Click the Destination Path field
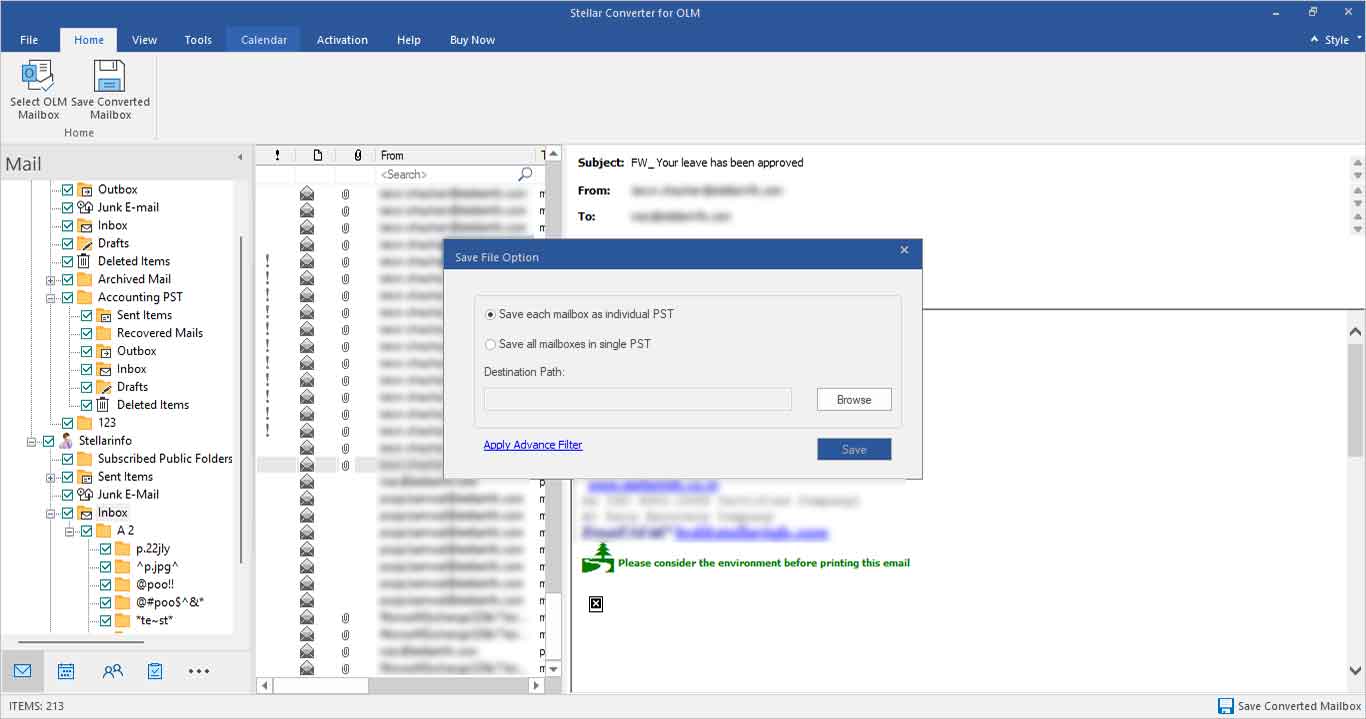This screenshot has height=719, width=1366. click(x=638, y=400)
